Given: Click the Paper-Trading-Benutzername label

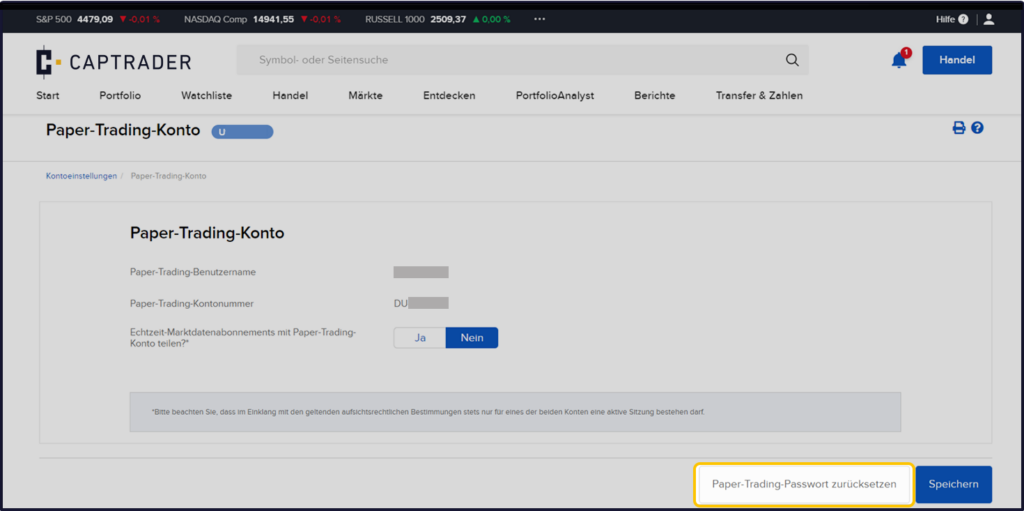Looking at the screenshot, I should tap(193, 272).
